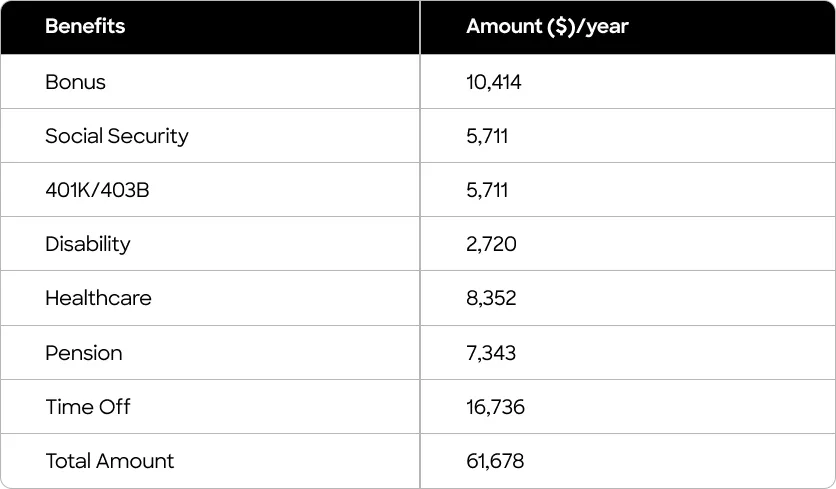Select the Social Security row label

click(x=117, y=136)
